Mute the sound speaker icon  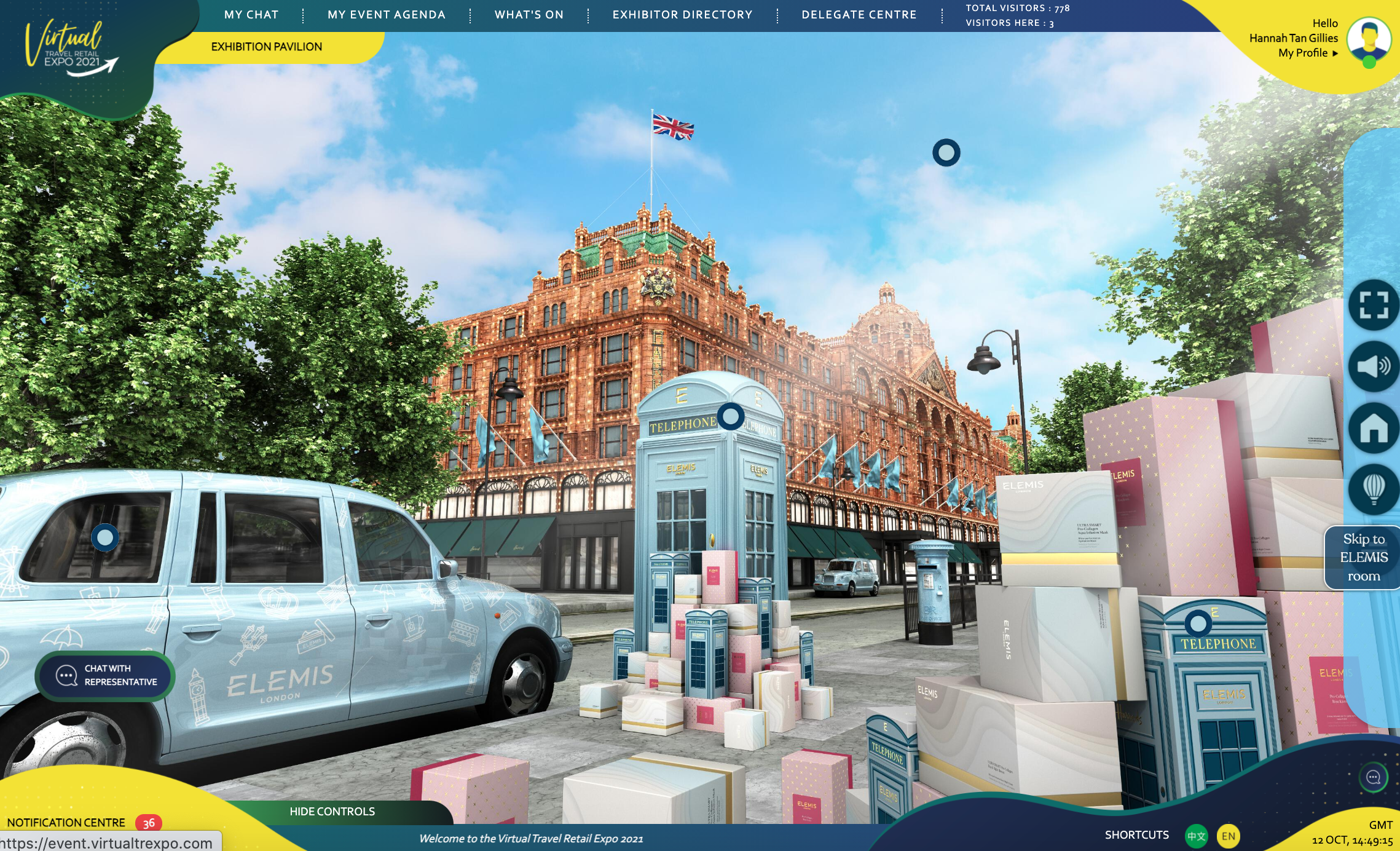(x=1374, y=366)
